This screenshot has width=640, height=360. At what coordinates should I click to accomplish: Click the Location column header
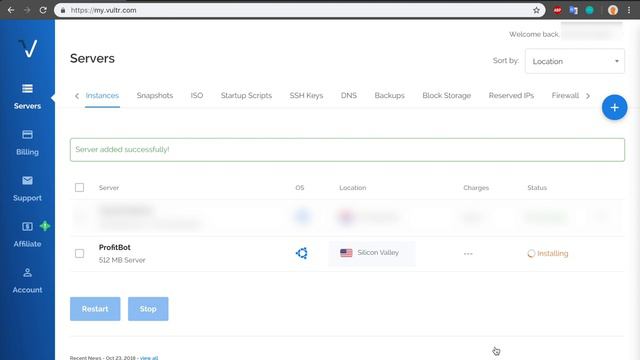click(353, 188)
